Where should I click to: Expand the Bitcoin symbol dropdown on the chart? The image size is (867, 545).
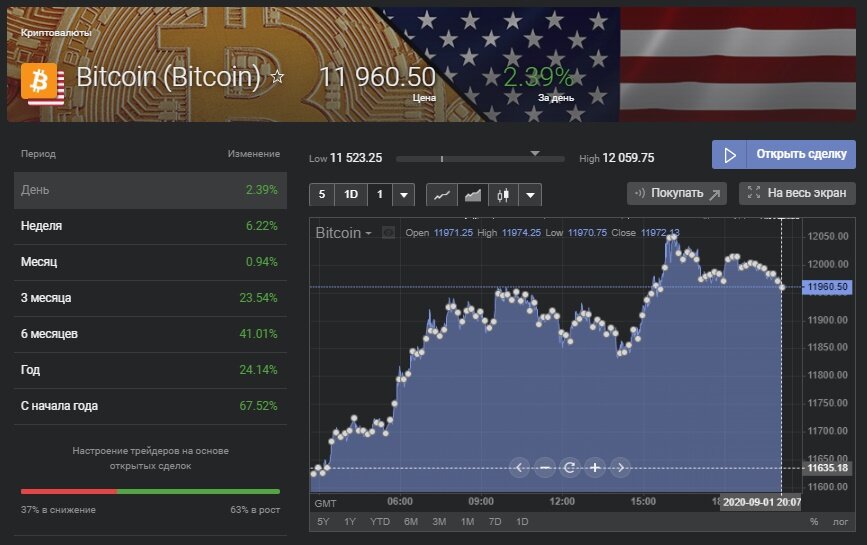coord(368,233)
